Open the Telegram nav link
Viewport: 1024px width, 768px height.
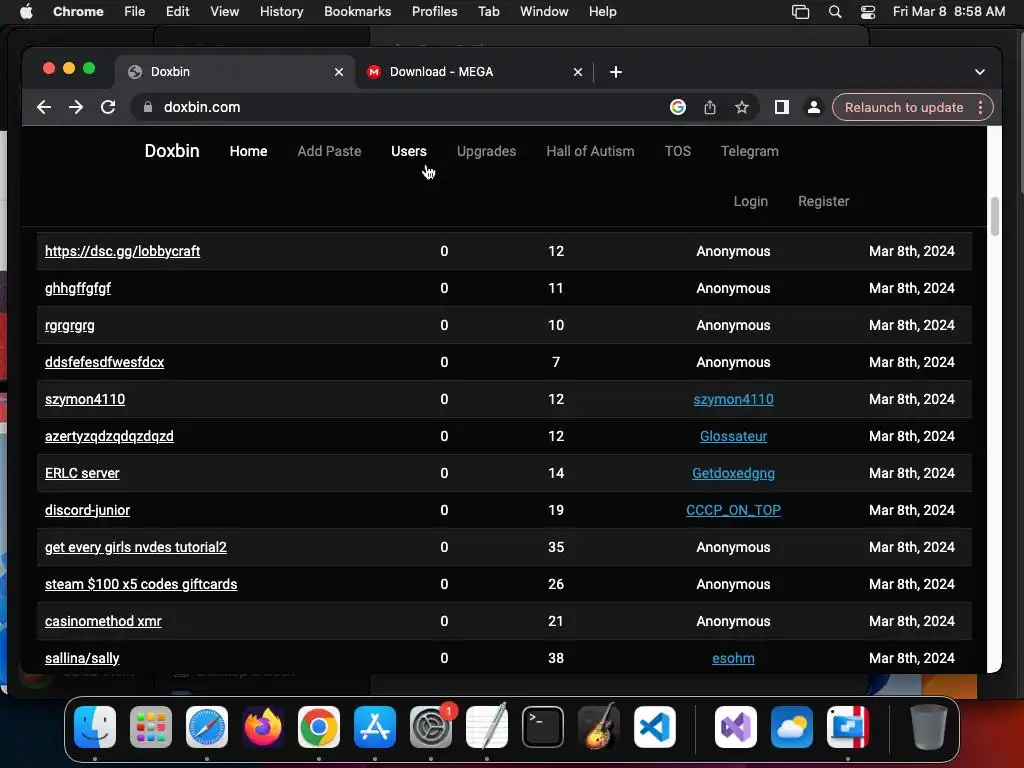coord(750,151)
